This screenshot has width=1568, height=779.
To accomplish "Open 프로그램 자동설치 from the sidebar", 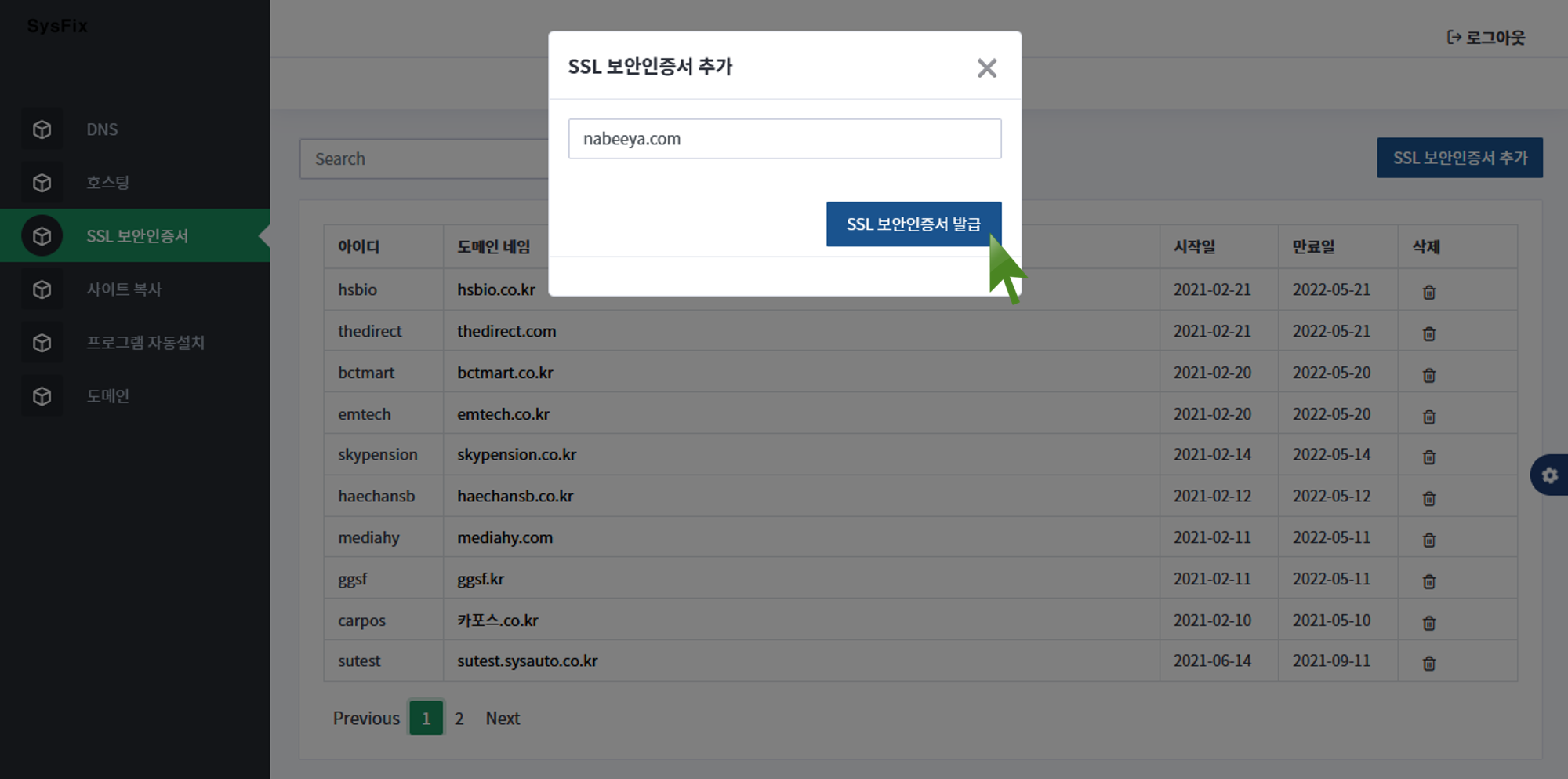I will click(x=145, y=343).
